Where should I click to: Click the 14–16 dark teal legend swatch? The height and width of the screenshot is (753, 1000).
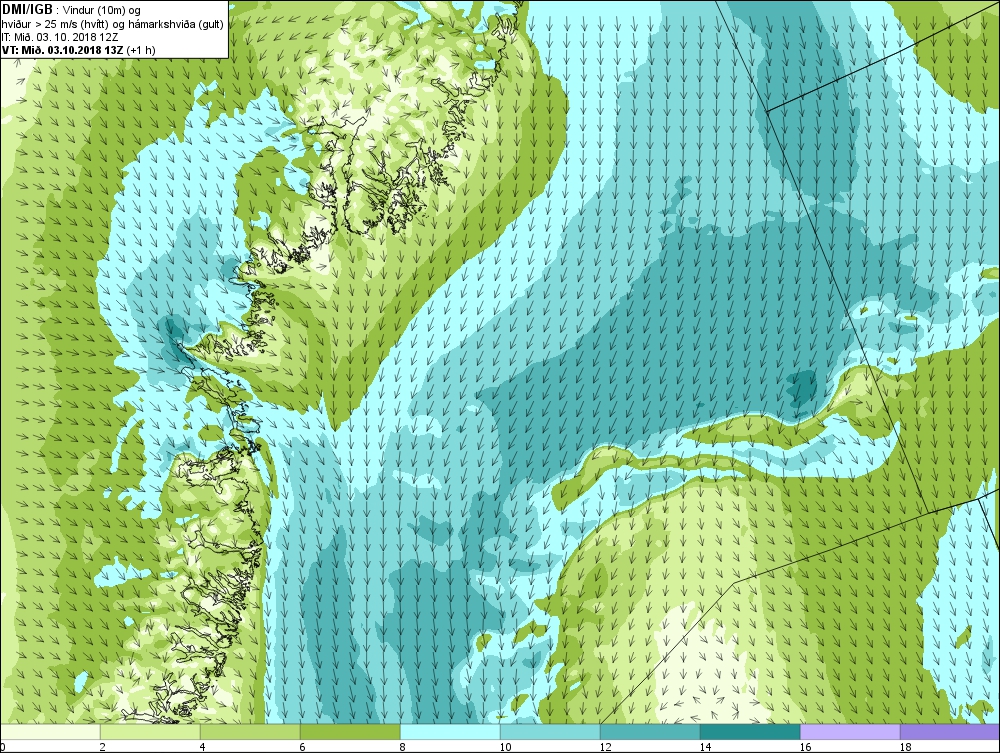(750, 731)
